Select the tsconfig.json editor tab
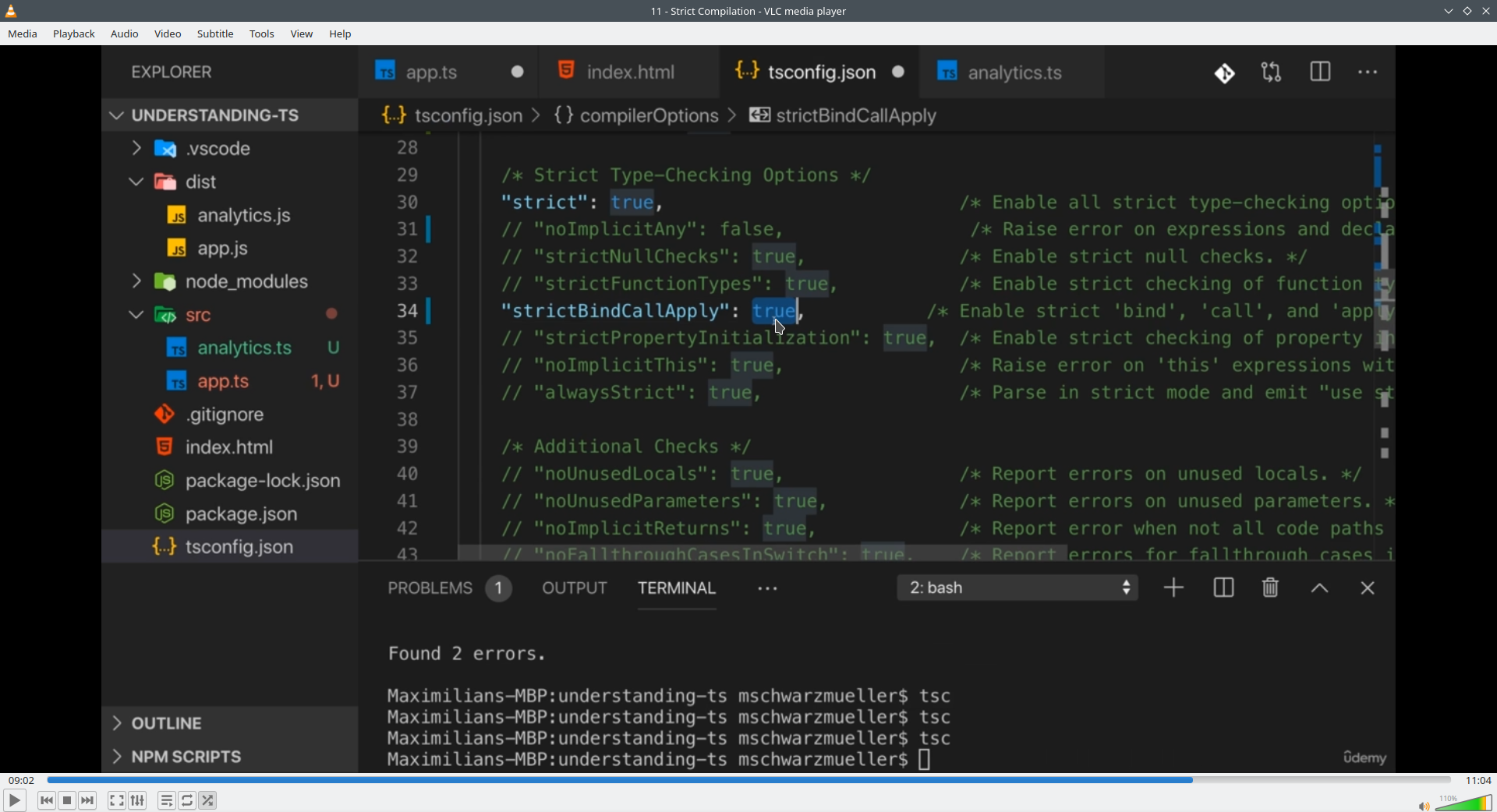1497x812 pixels. tap(820, 72)
